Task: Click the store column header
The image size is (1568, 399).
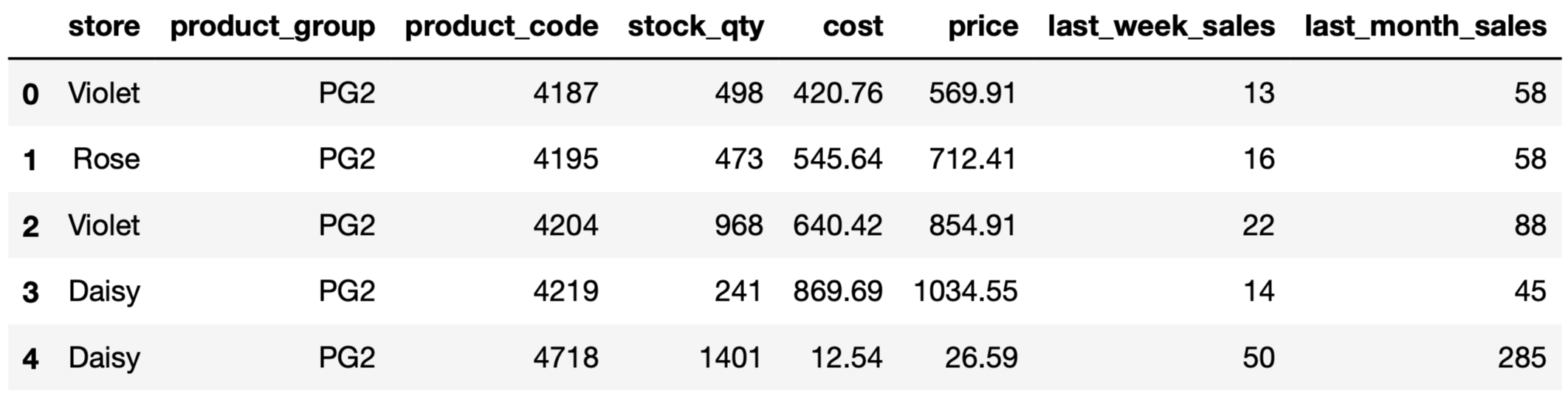Action: pos(103,27)
